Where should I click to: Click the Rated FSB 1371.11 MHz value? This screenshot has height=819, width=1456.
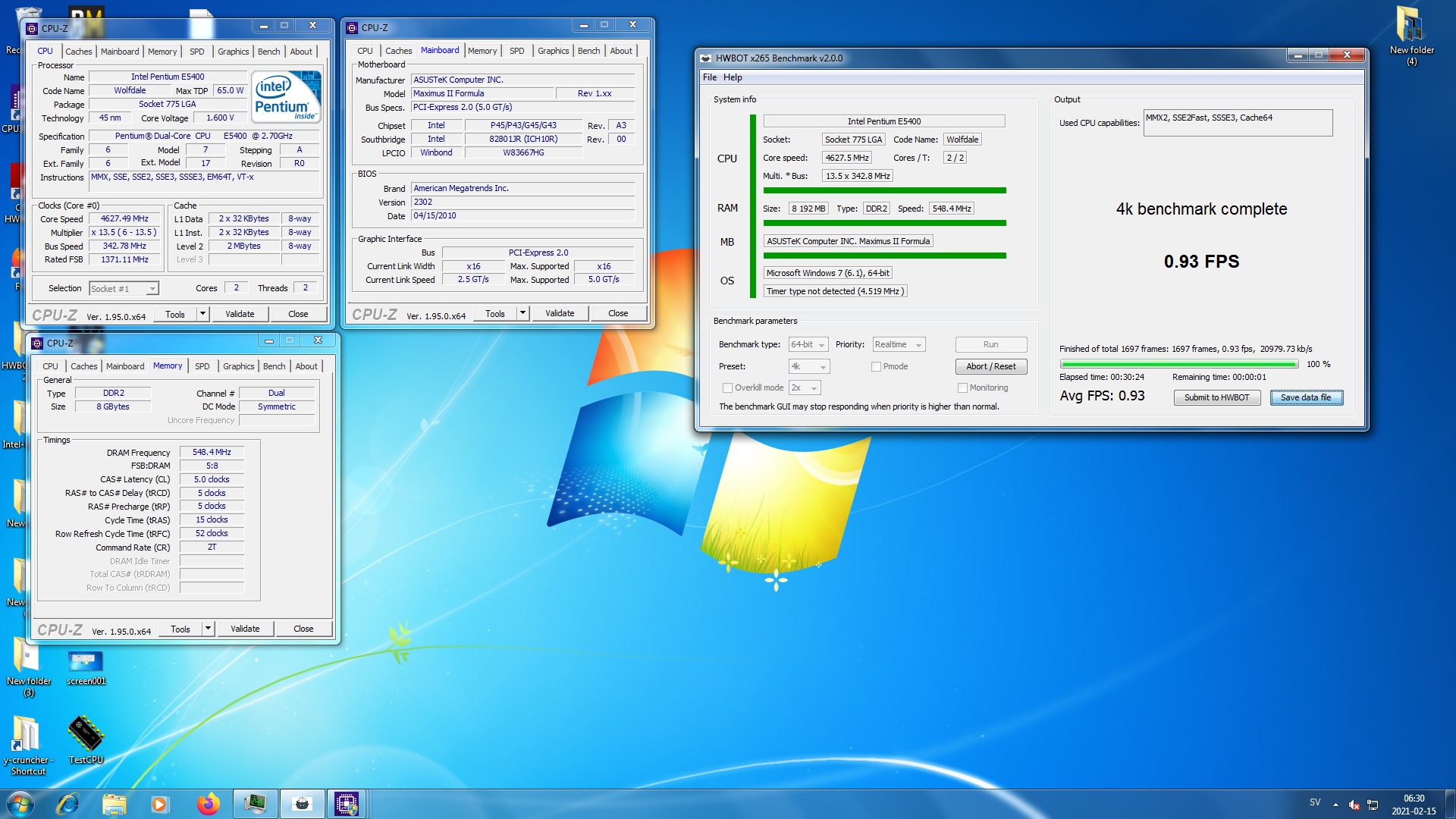124,259
